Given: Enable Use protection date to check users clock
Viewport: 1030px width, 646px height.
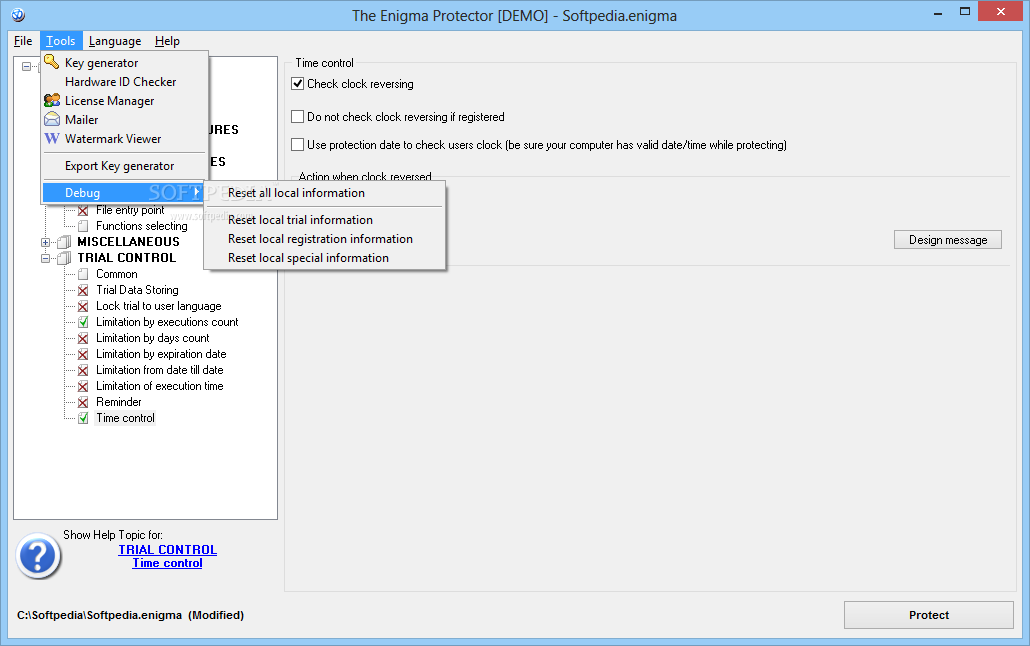Looking at the screenshot, I should pyautogui.click(x=298, y=145).
